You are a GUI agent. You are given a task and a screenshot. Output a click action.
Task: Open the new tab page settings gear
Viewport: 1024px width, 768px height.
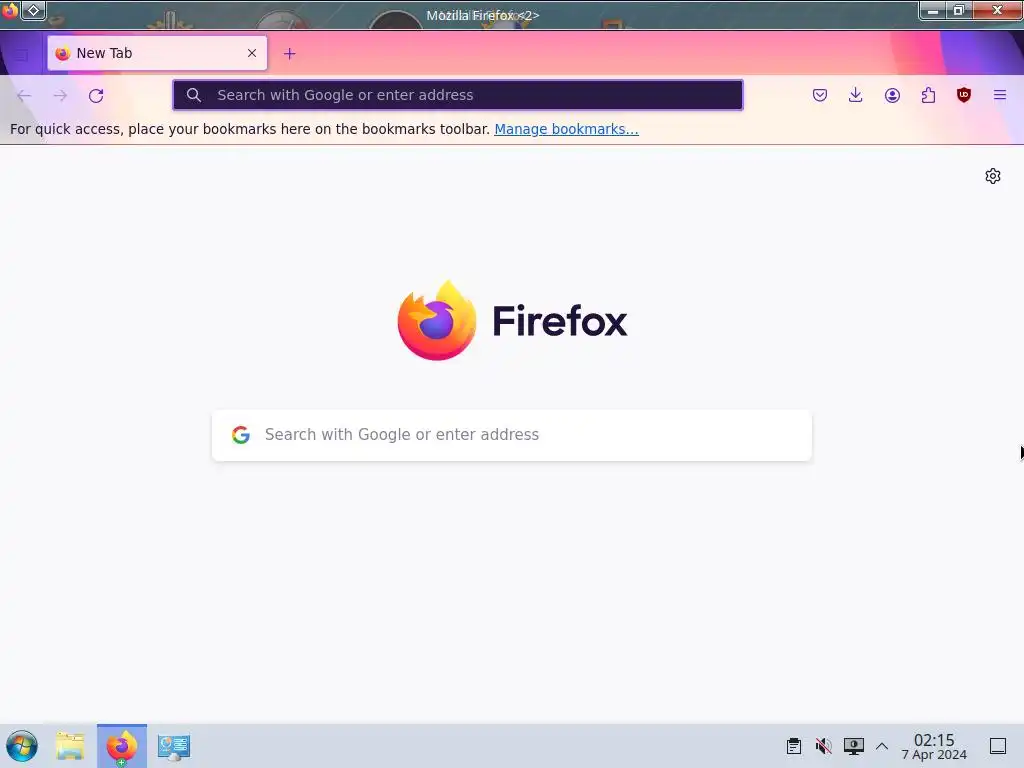[993, 176]
